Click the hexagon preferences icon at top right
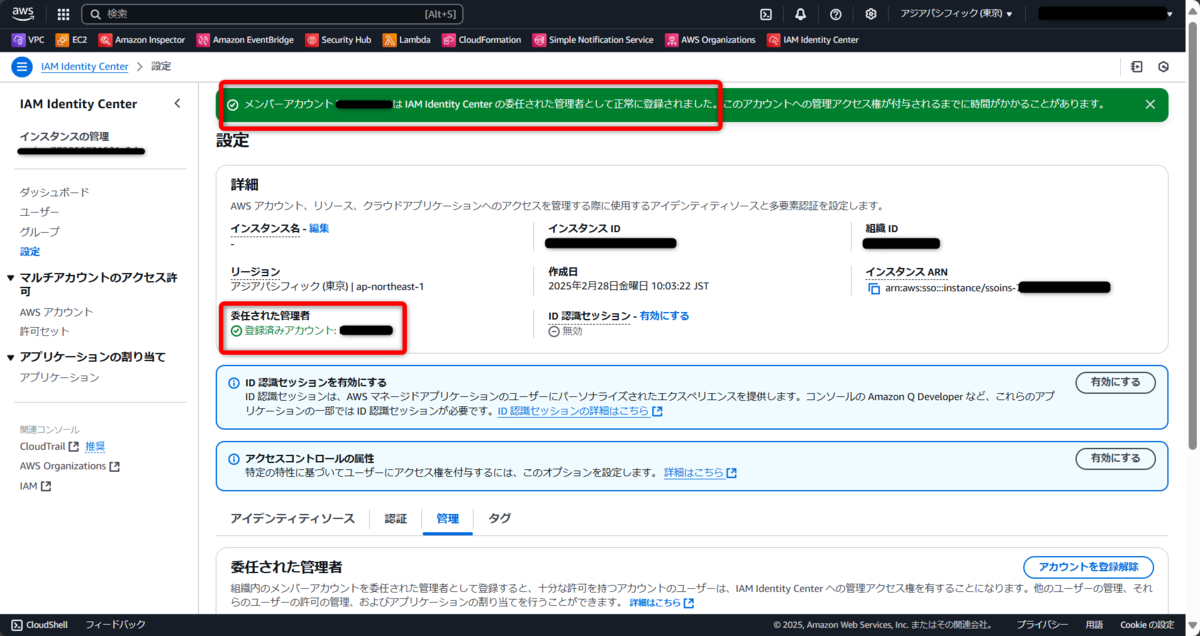Viewport: 1200px width, 636px height. [x=1163, y=67]
